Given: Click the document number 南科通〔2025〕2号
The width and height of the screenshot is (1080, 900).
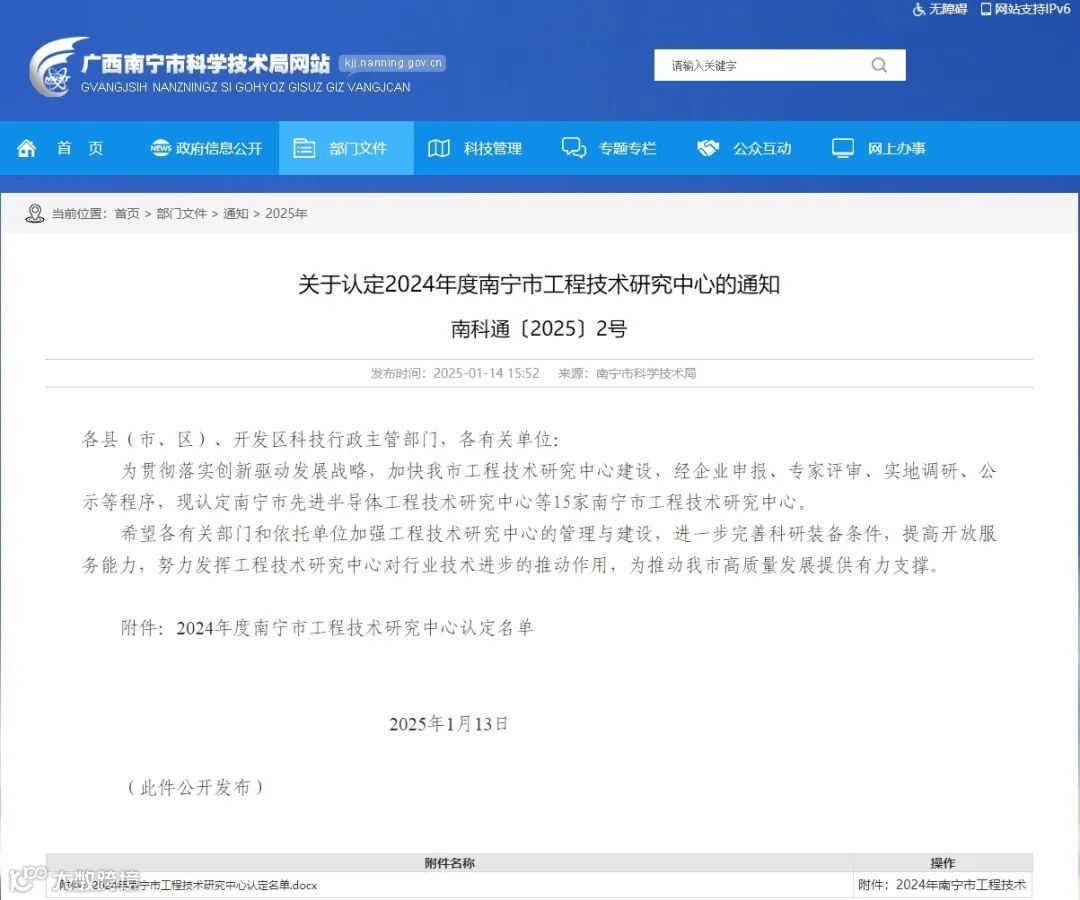Looking at the screenshot, I should 539,328.
